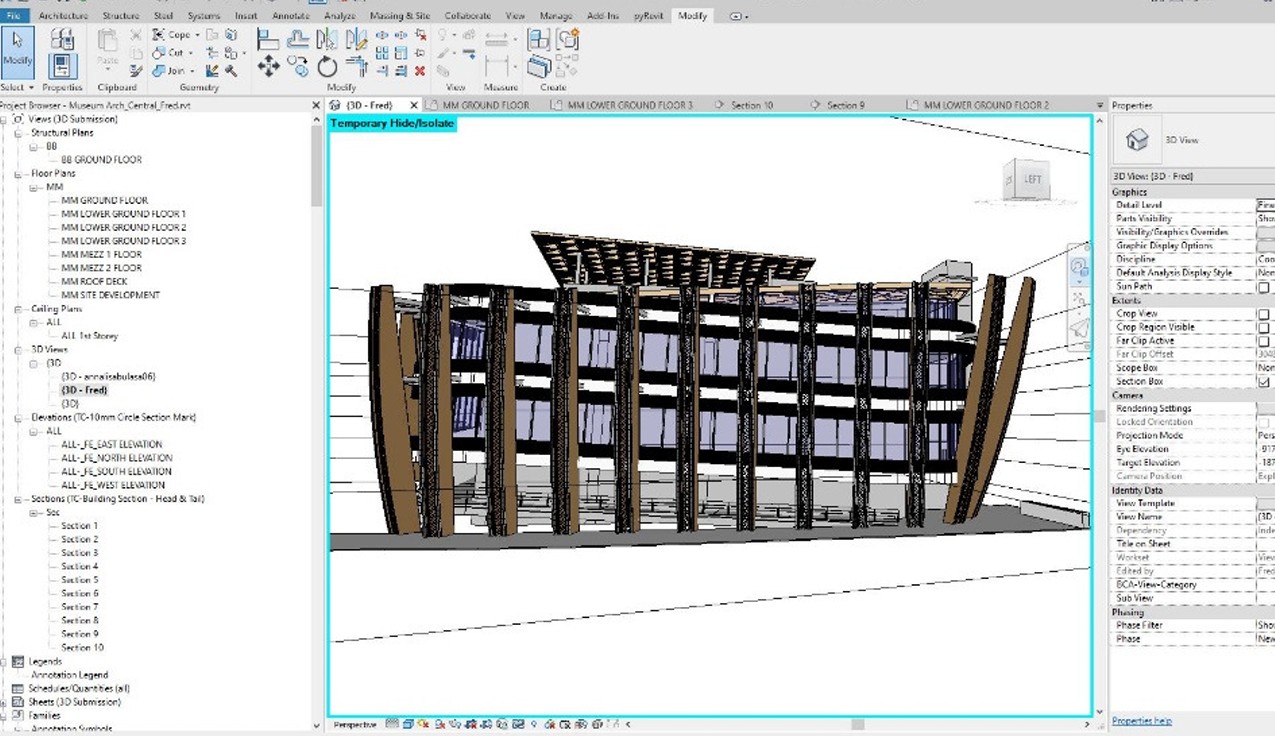Switch to the Section 10 view tab
The image size is (1275, 736).
(751, 105)
